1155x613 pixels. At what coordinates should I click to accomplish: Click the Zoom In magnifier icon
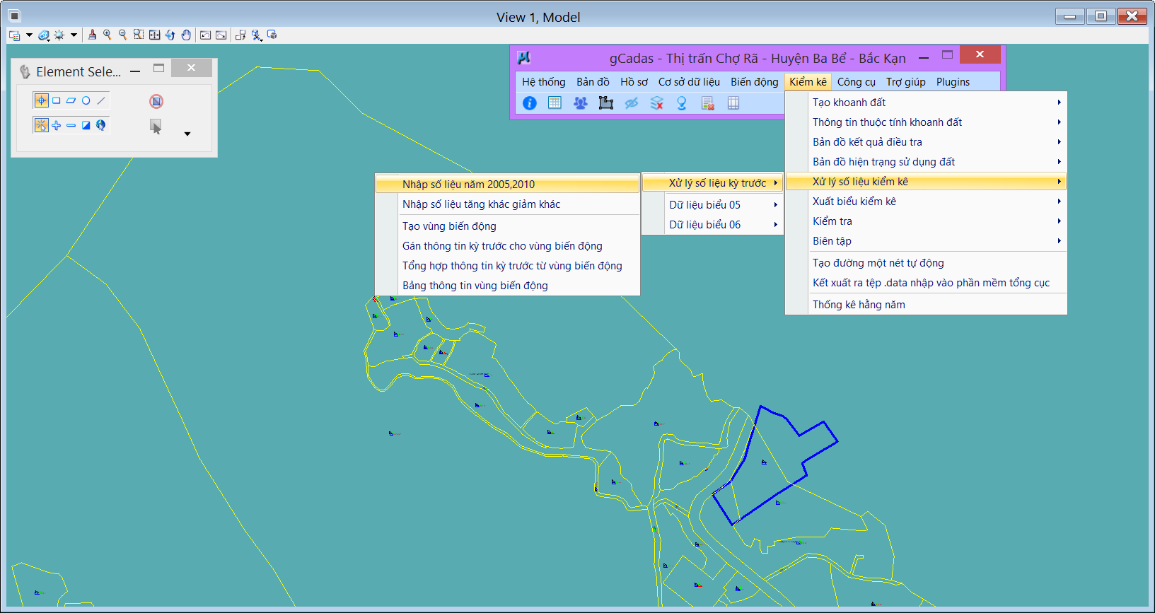click(106, 34)
